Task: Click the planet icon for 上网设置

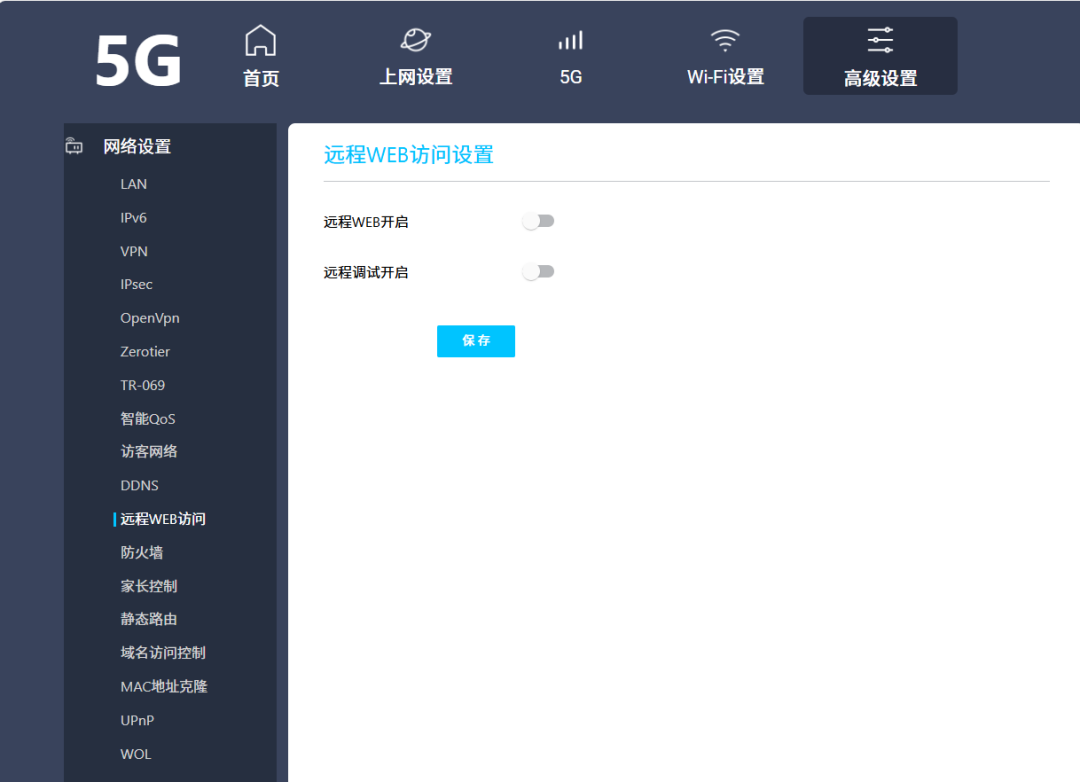Action: click(415, 39)
